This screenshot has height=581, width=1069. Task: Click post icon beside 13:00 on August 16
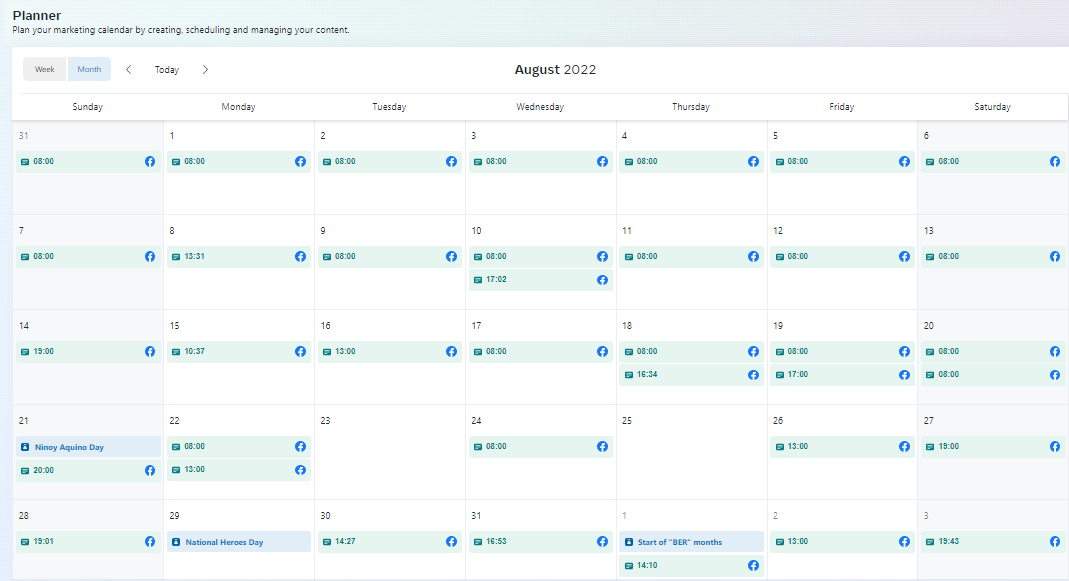tap(327, 352)
